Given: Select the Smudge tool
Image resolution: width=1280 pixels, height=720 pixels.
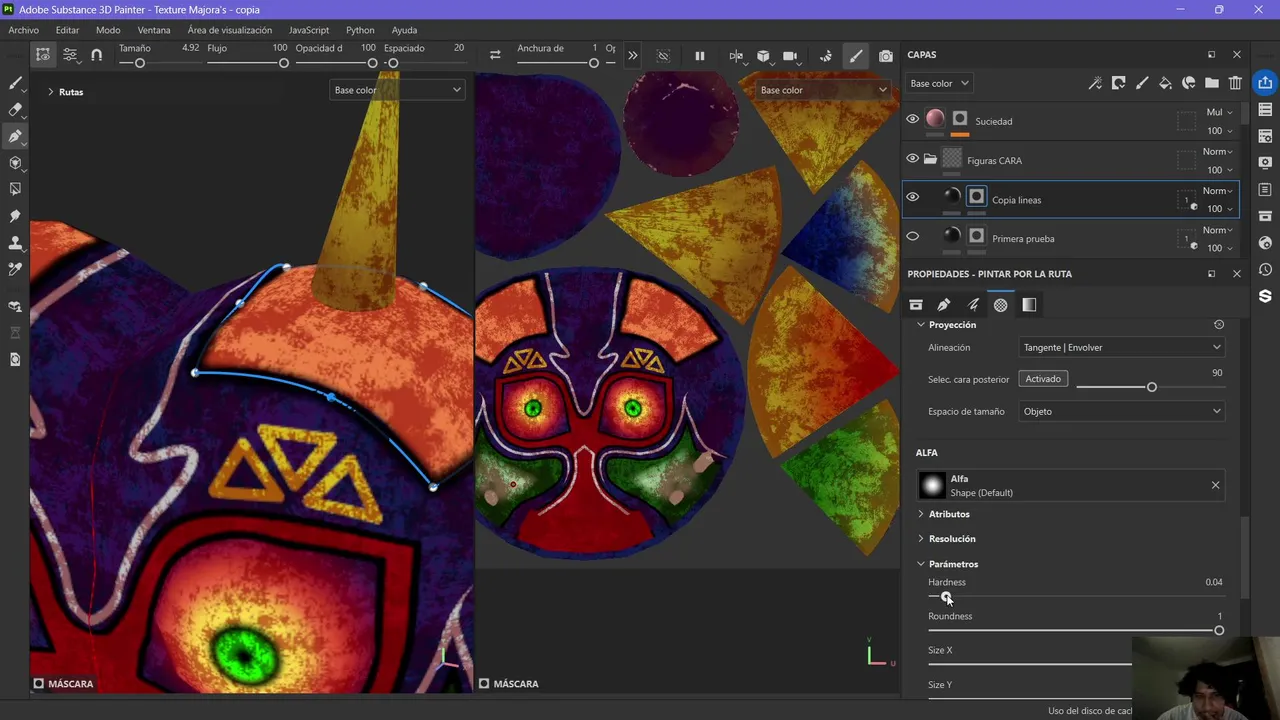Looking at the screenshot, I should (x=15, y=216).
